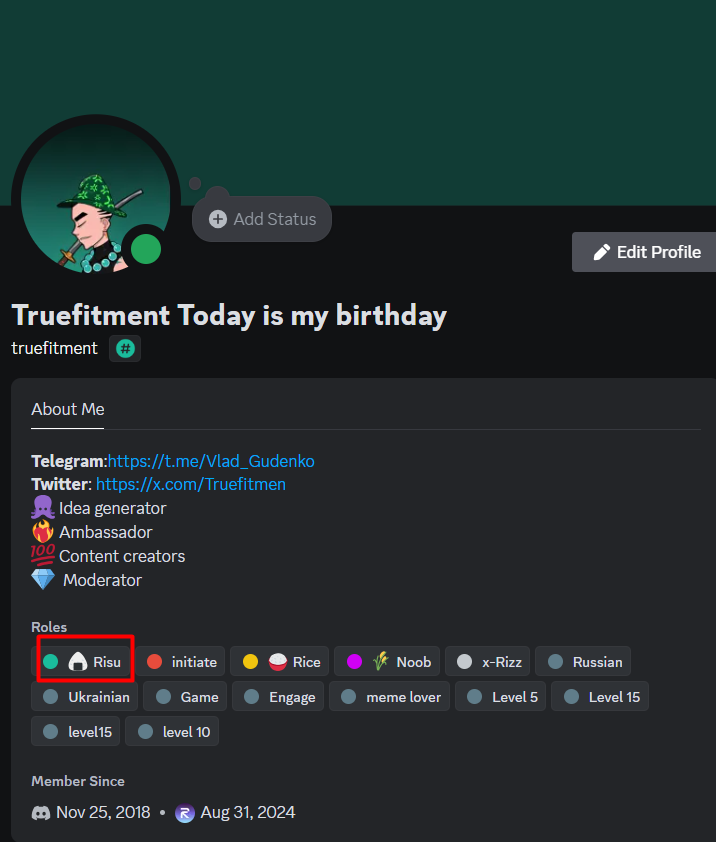
Task: Click the Engage role chip
Action: pyautogui.click(x=279, y=696)
